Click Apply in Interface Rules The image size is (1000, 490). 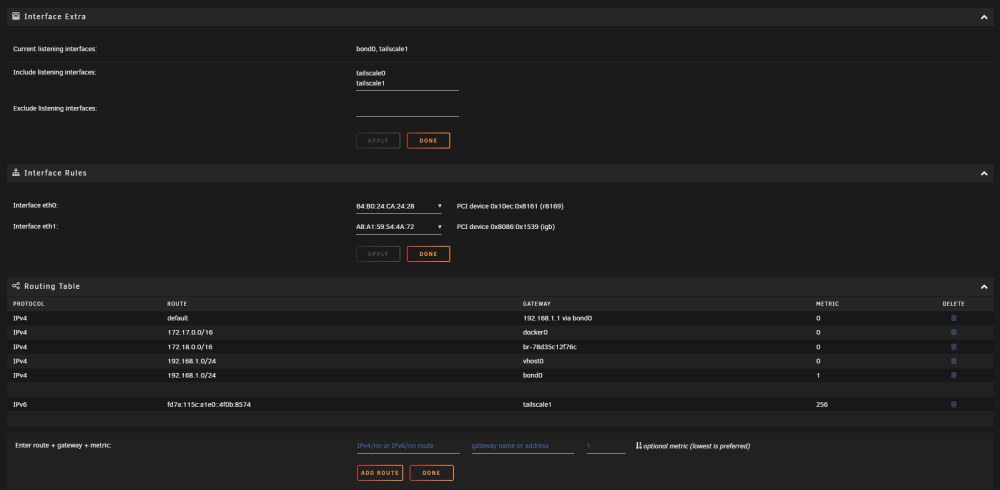[x=378, y=254]
